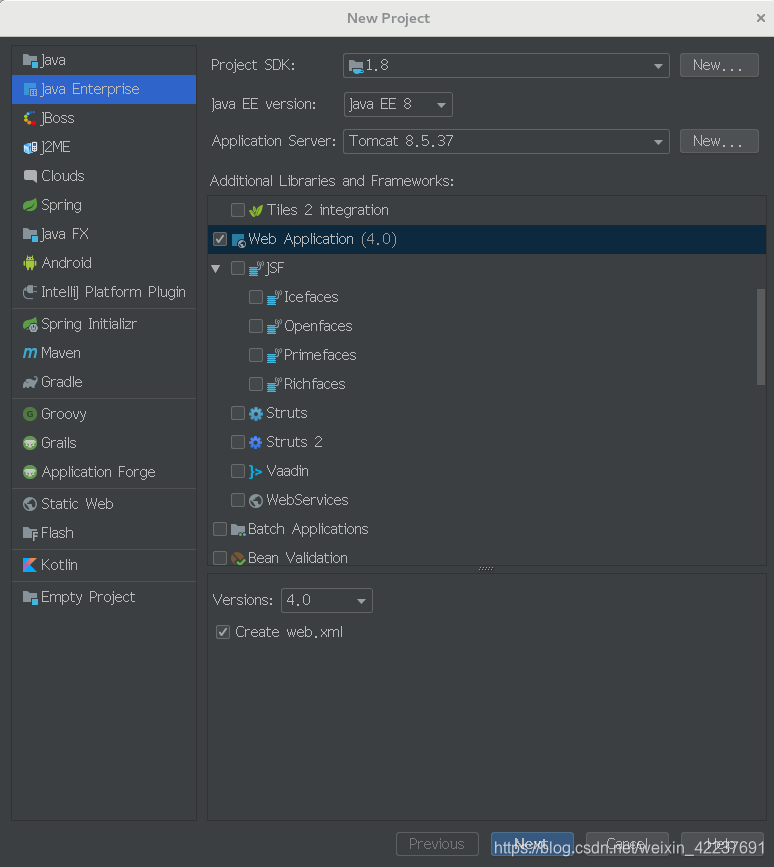Open the Project SDK dropdown
774x867 pixels.
(x=506, y=66)
